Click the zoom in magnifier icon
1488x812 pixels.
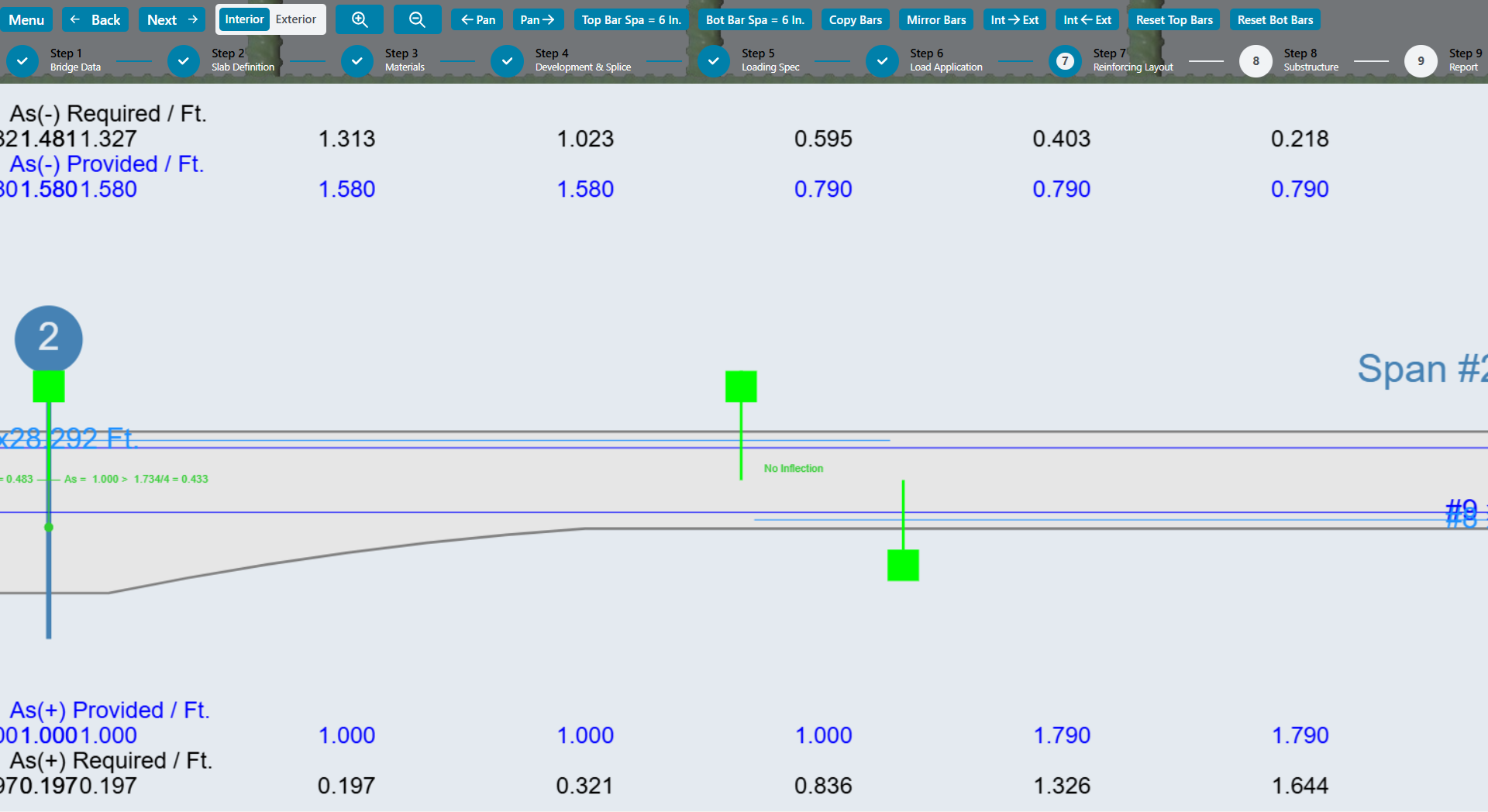click(359, 20)
